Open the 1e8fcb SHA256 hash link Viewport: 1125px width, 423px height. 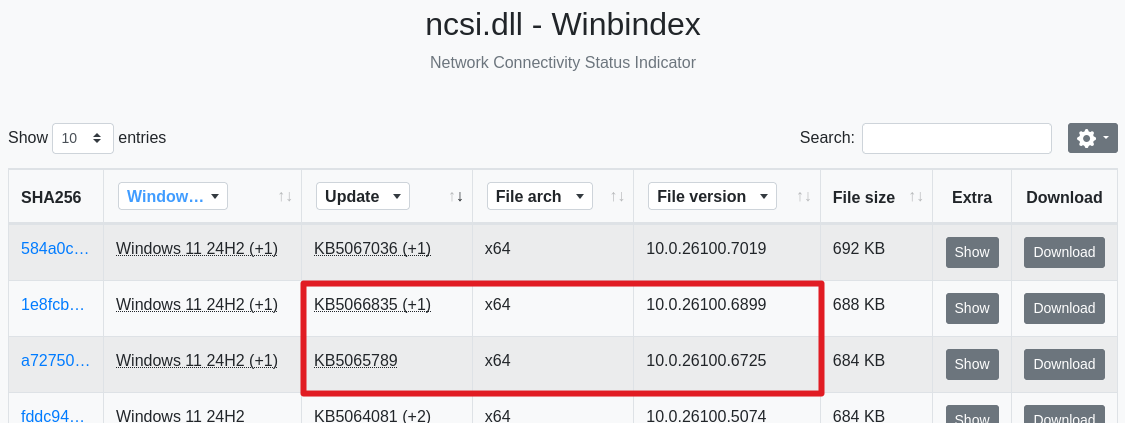point(55,304)
